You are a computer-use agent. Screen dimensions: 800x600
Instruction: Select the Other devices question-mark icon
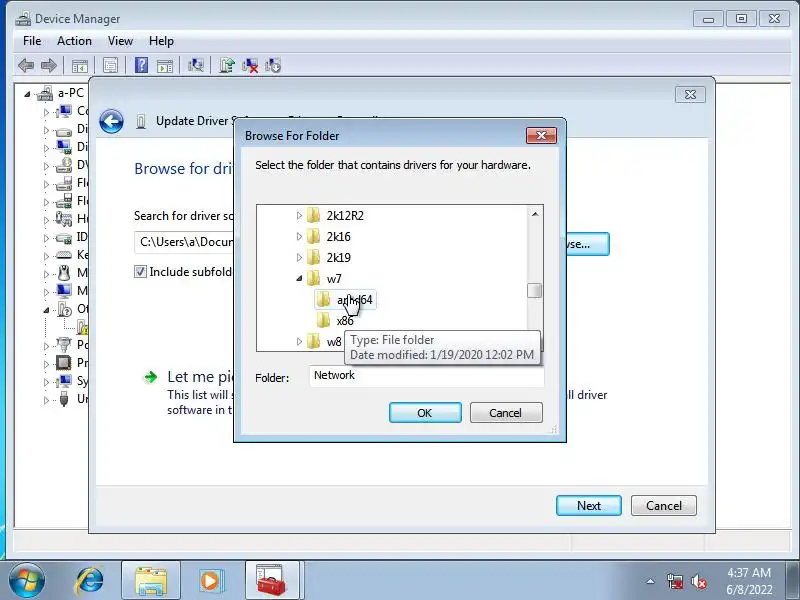point(64,309)
